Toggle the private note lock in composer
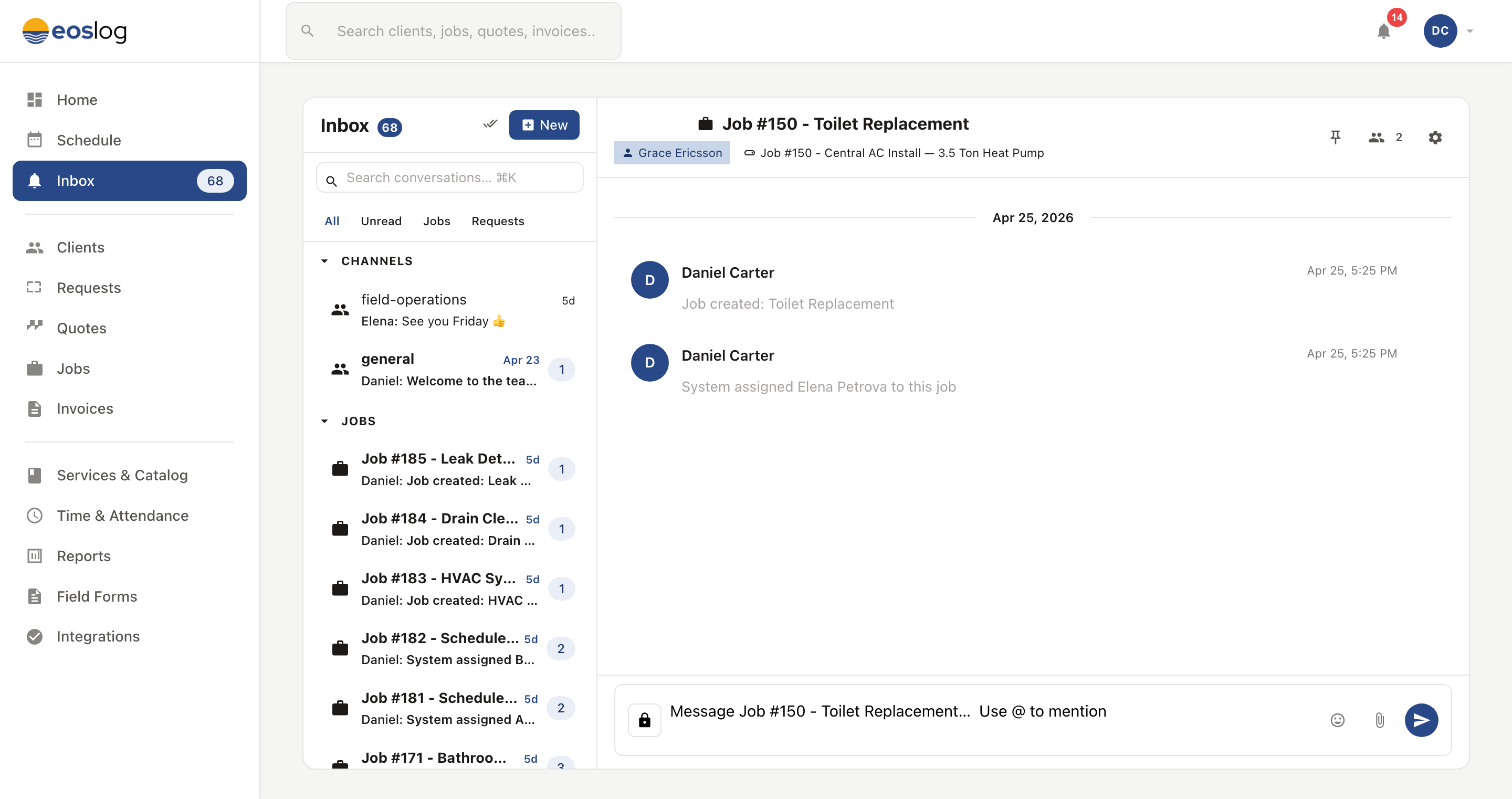 pyautogui.click(x=645, y=720)
